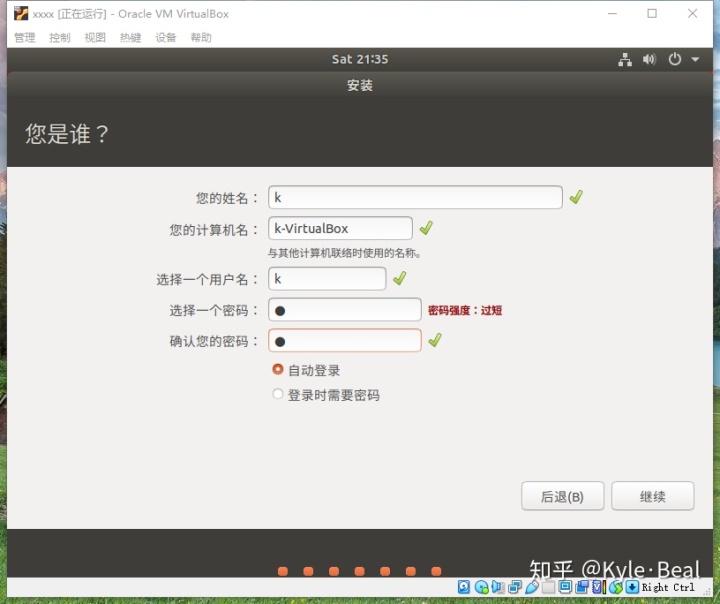Open the 管理 menu

(24, 37)
